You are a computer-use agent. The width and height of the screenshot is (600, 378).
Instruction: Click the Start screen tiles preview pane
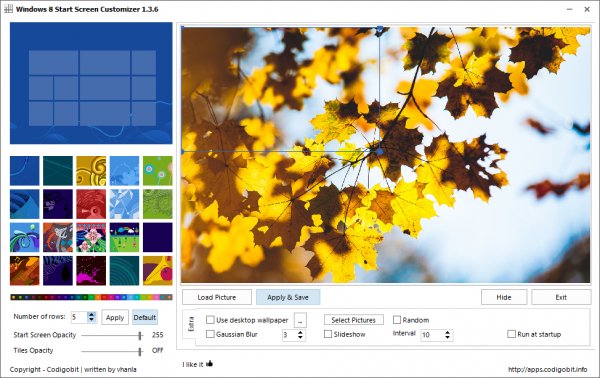[91, 83]
